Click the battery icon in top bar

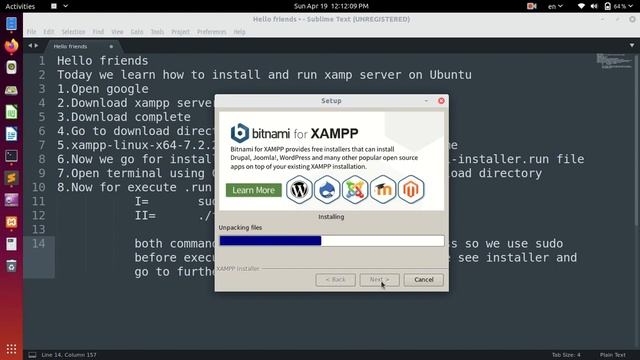point(607,6)
